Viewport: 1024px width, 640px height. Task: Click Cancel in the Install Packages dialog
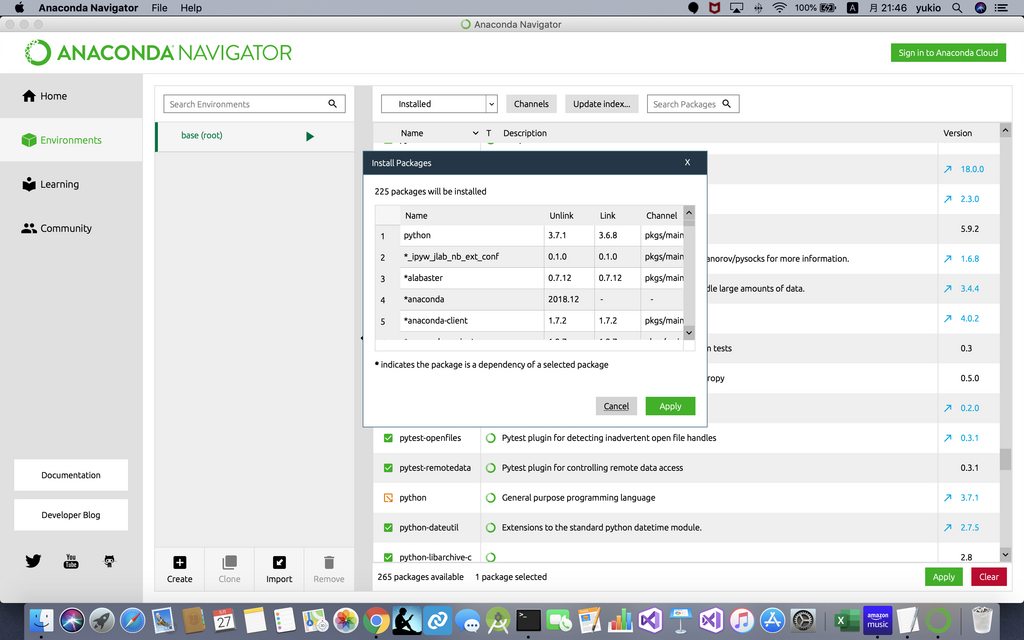(x=616, y=406)
